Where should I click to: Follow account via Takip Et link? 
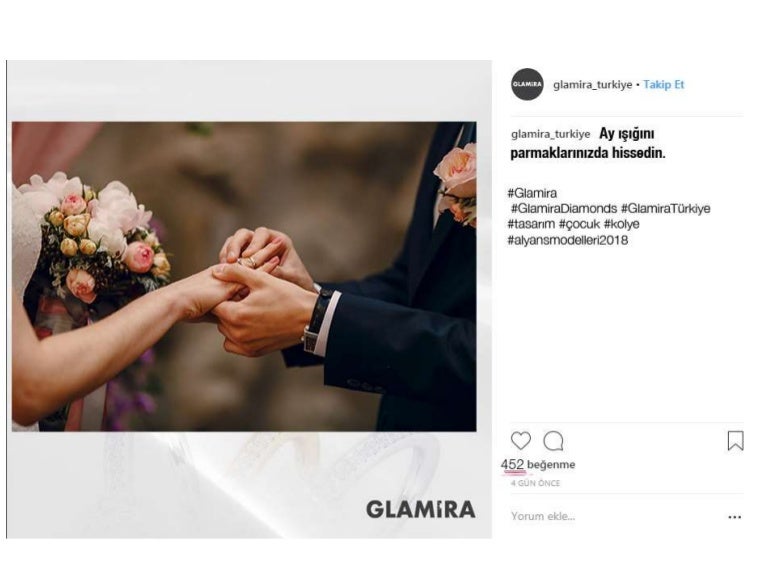664,84
